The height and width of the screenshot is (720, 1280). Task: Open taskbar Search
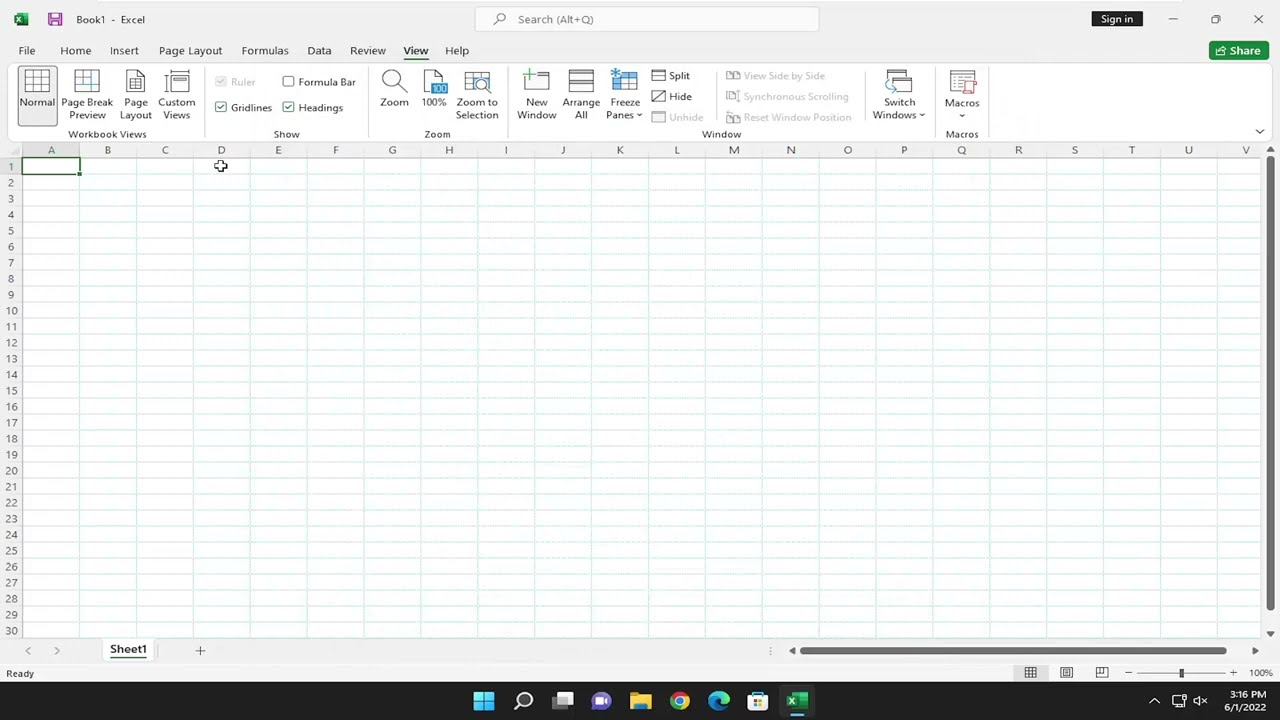523,701
